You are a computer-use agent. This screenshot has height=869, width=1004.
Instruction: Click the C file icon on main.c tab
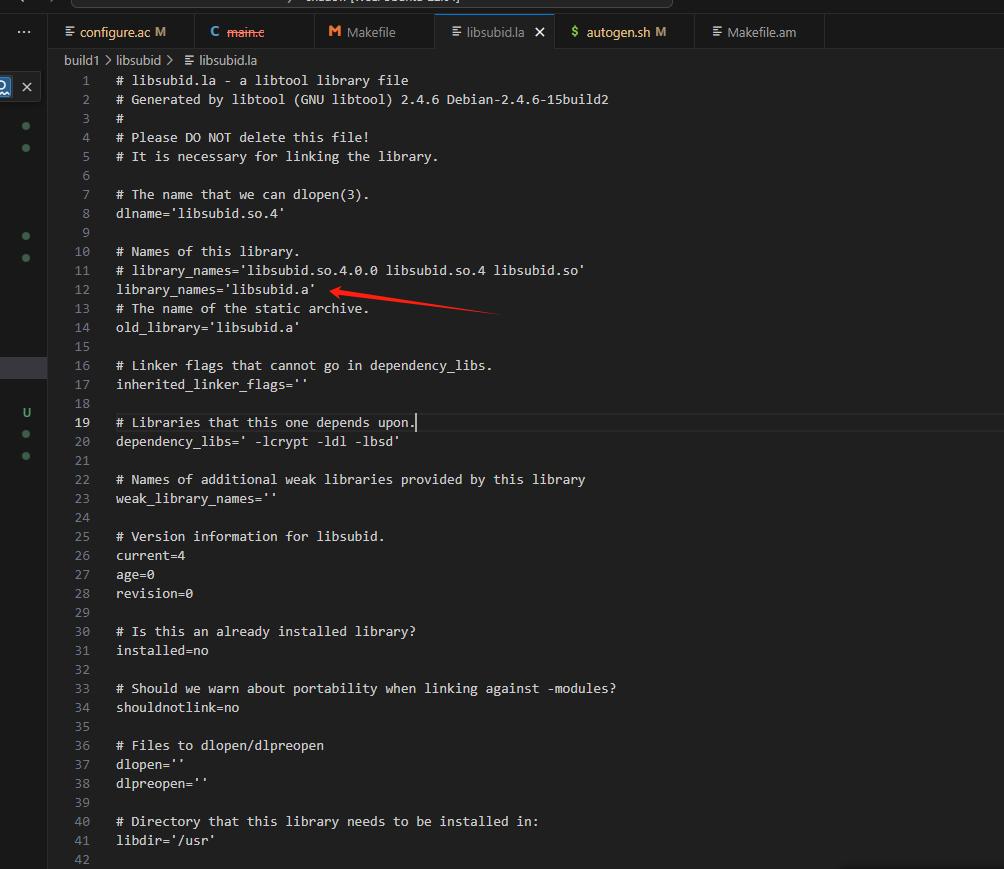pyautogui.click(x=215, y=32)
